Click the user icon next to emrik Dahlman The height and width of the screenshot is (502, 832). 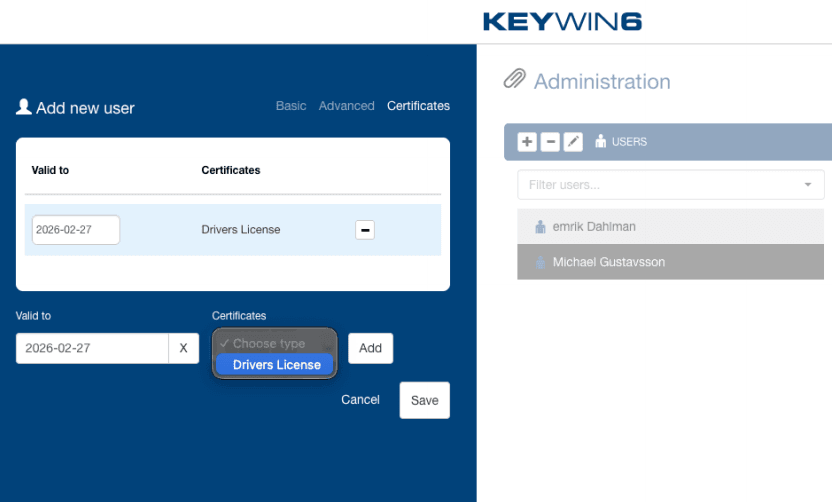tap(540, 227)
